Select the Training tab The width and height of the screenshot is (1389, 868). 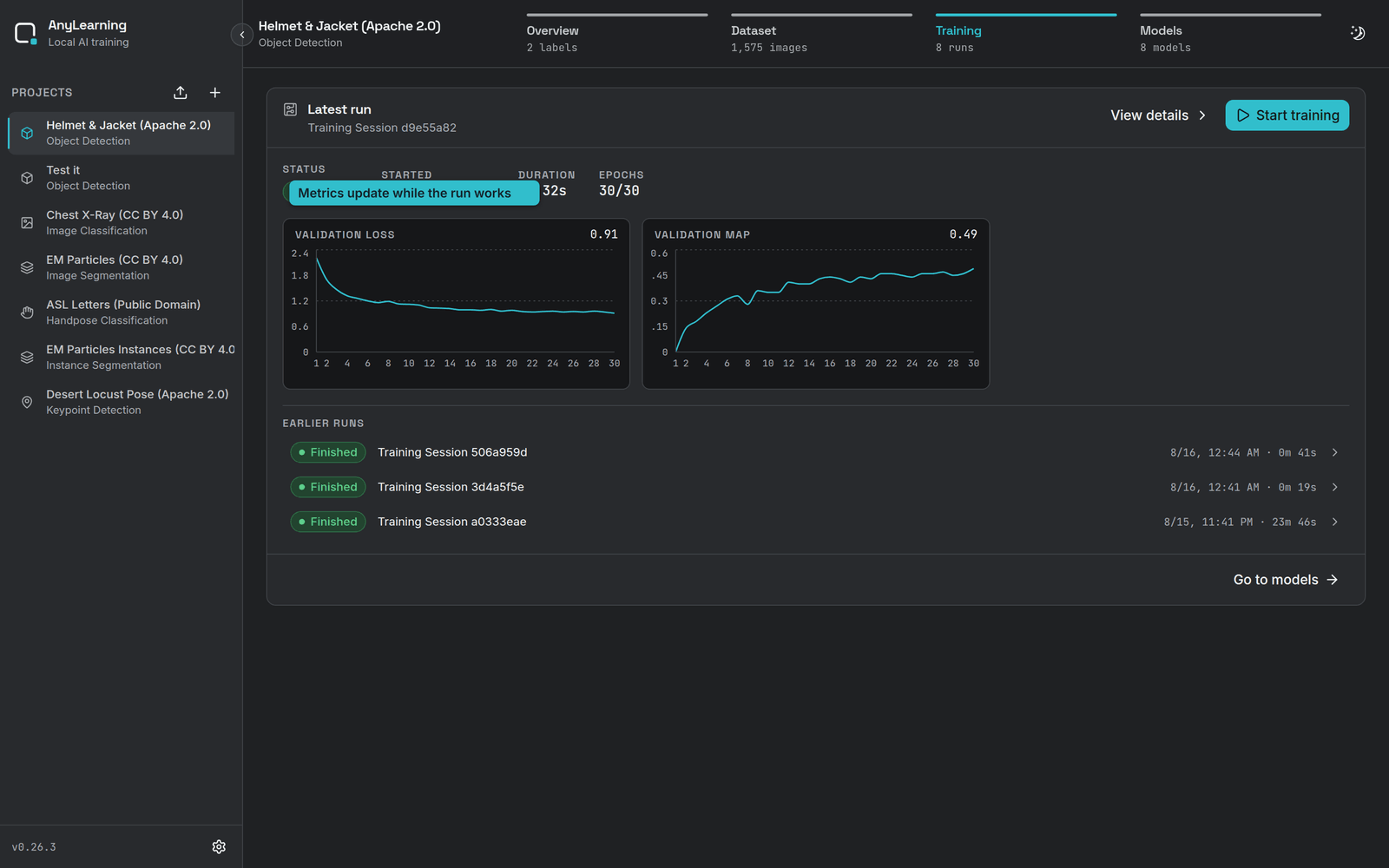coord(1026,35)
